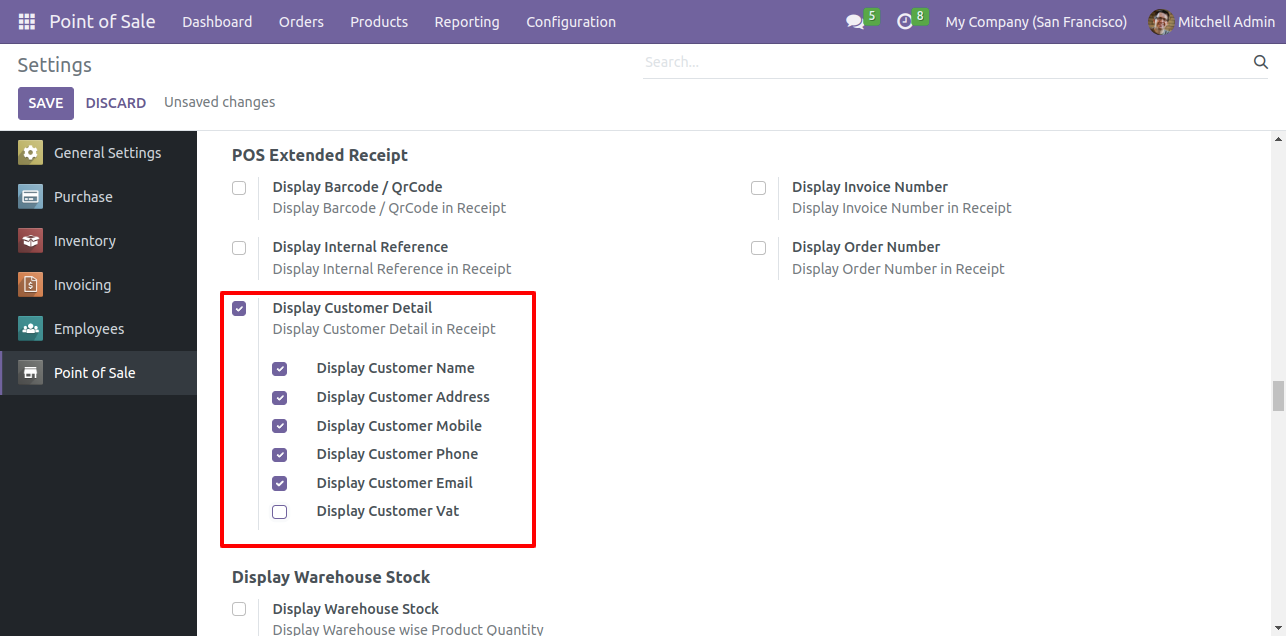Click the POS Extended Receipt heading
The image size is (1286, 636).
(320, 155)
